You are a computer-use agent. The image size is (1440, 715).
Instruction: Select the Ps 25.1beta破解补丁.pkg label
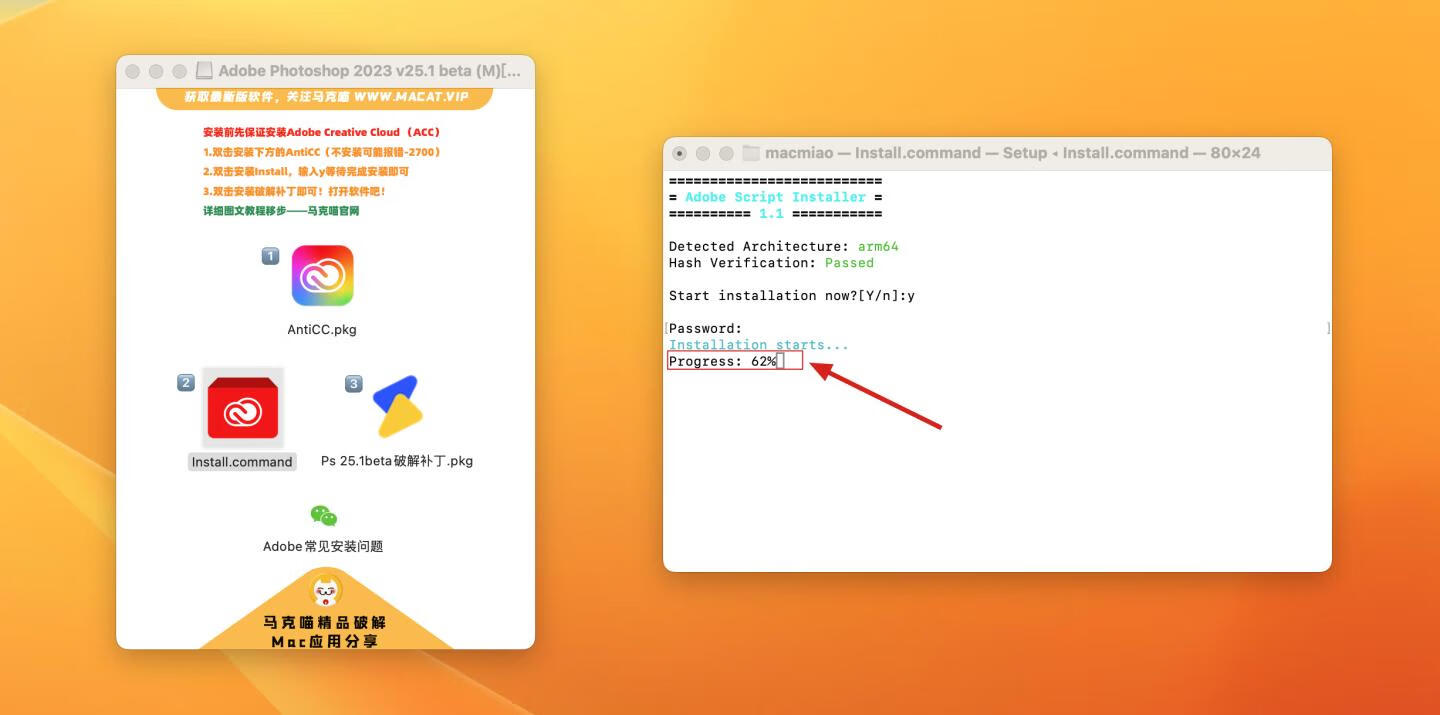397,461
